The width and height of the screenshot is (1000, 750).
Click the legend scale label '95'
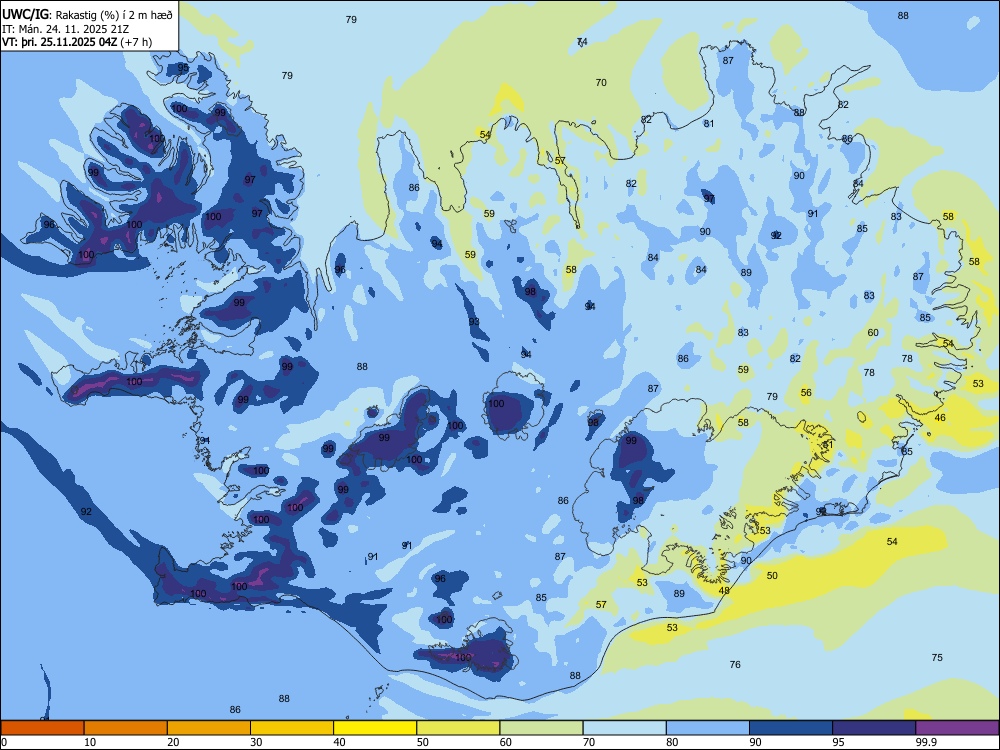pyautogui.click(x=838, y=742)
